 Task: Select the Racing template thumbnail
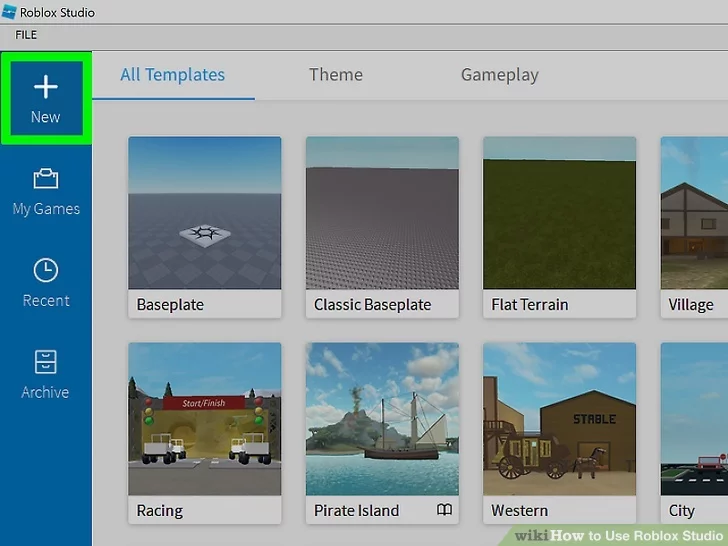[205, 419]
